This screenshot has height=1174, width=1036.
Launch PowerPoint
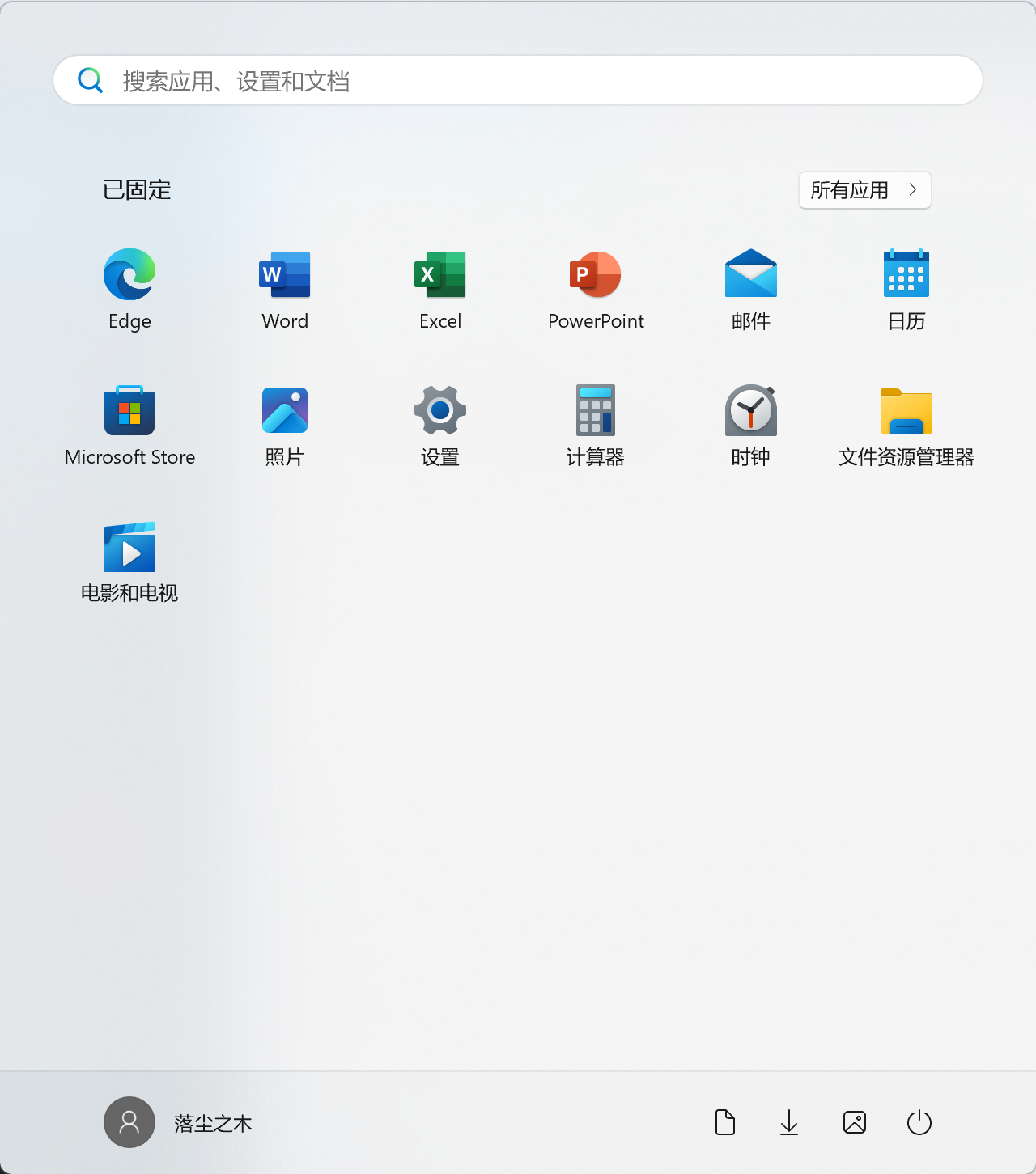click(596, 290)
